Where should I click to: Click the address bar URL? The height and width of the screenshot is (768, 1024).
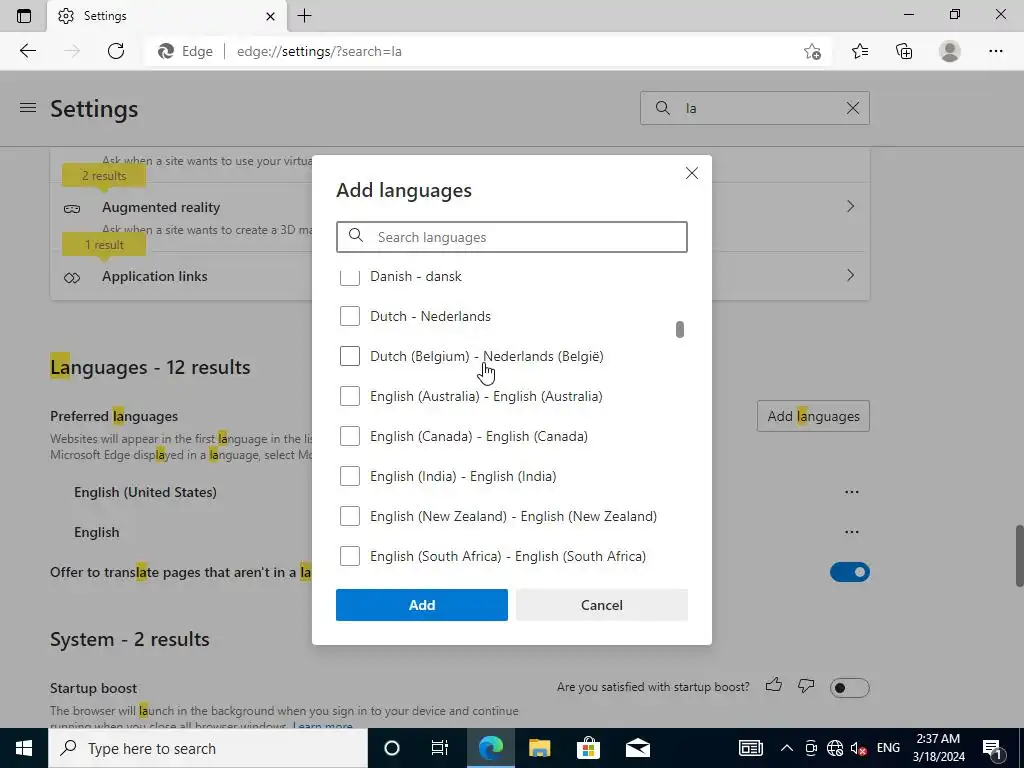319,51
